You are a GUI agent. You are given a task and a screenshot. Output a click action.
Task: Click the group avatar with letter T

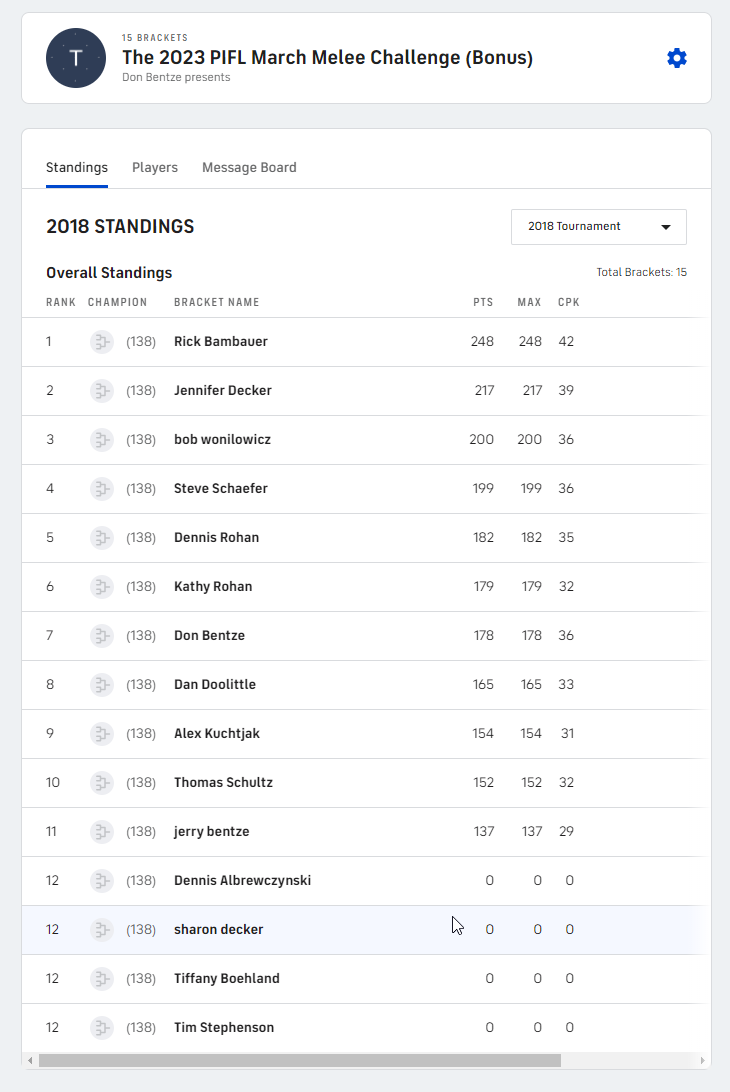point(76,58)
